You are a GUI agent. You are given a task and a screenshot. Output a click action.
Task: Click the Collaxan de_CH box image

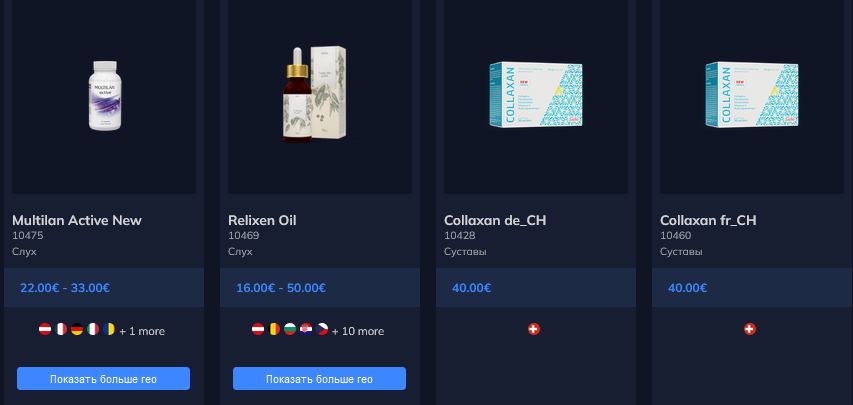[x=536, y=95]
